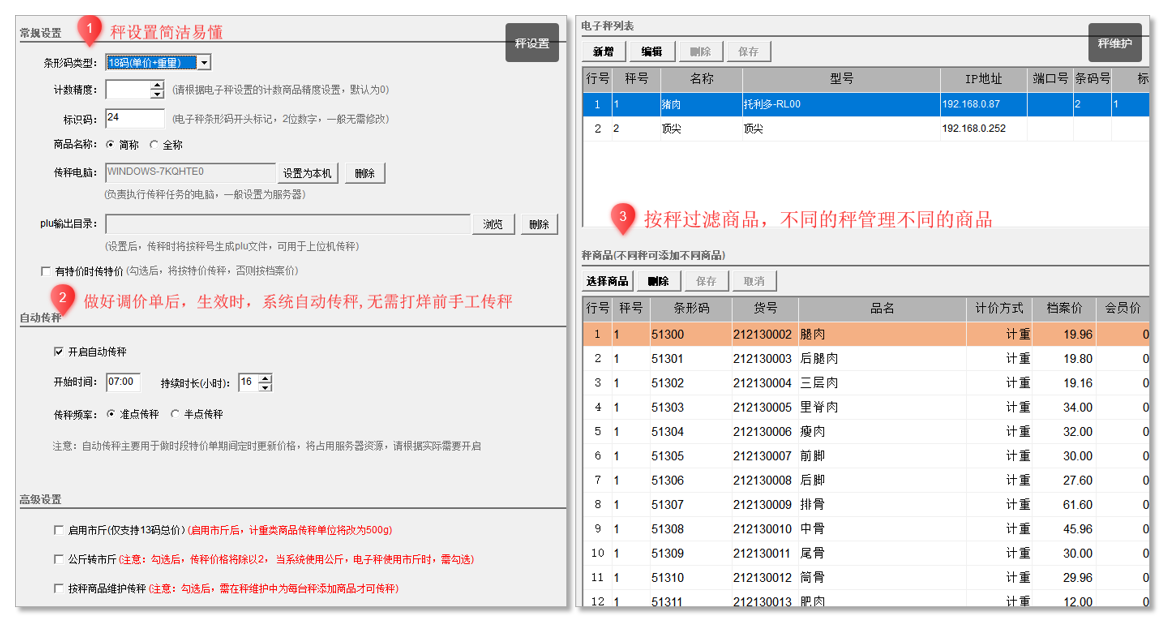
Task: Edit the 标识码 field showing 24
Action: (x=135, y=118)
